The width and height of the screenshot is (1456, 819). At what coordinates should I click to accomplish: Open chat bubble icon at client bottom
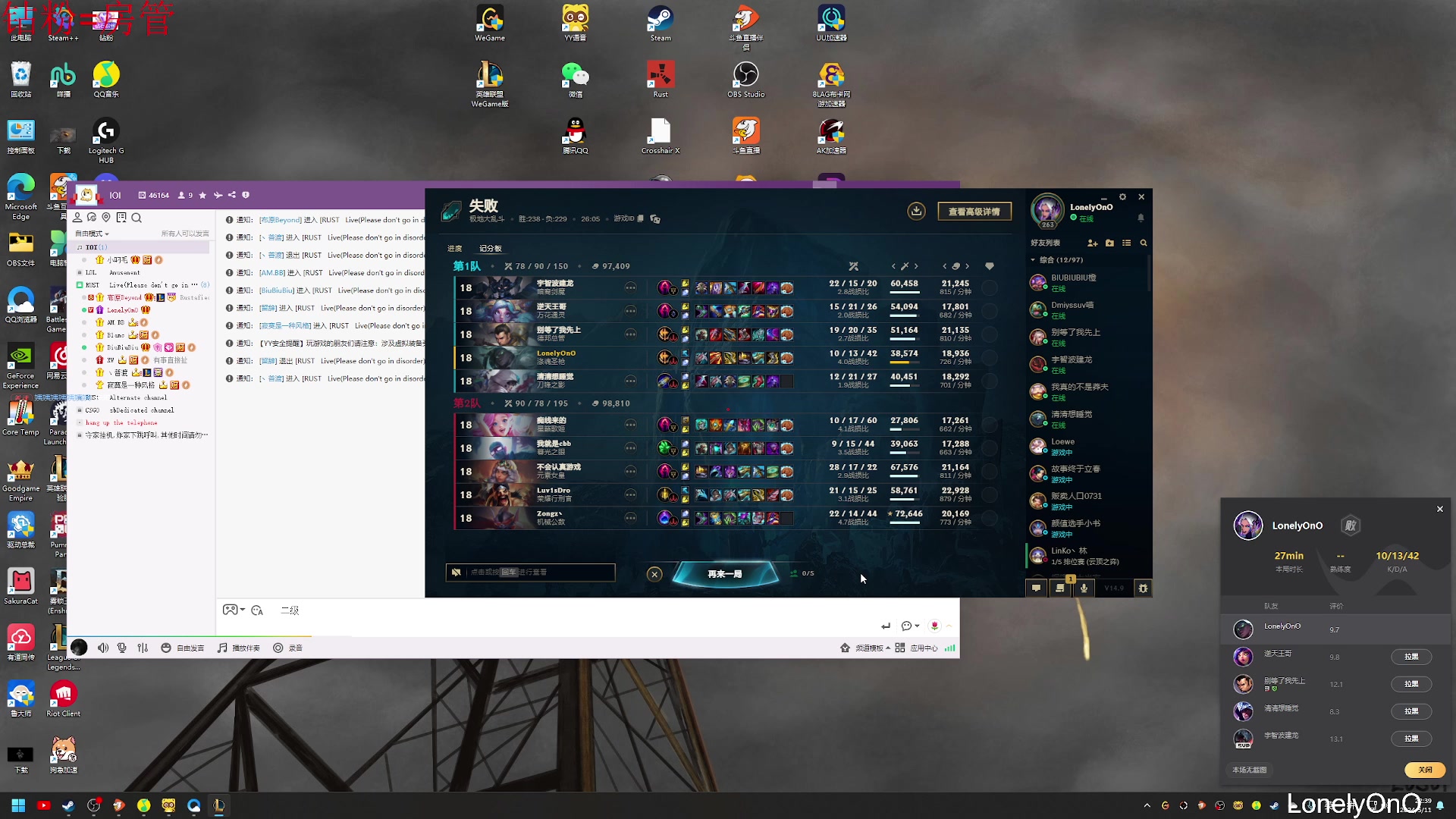(x=1036, y=588)
